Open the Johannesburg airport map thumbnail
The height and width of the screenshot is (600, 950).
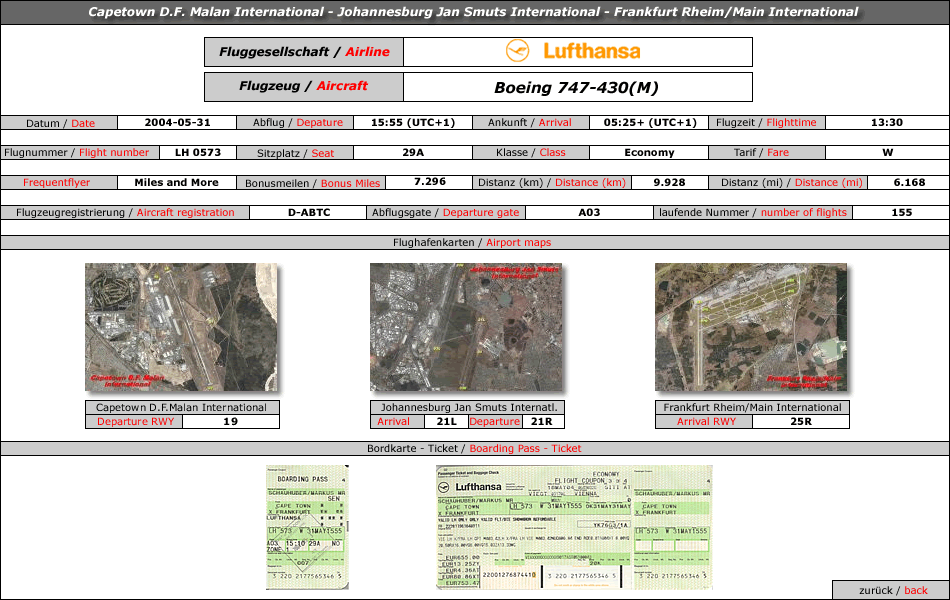[466, 327]
